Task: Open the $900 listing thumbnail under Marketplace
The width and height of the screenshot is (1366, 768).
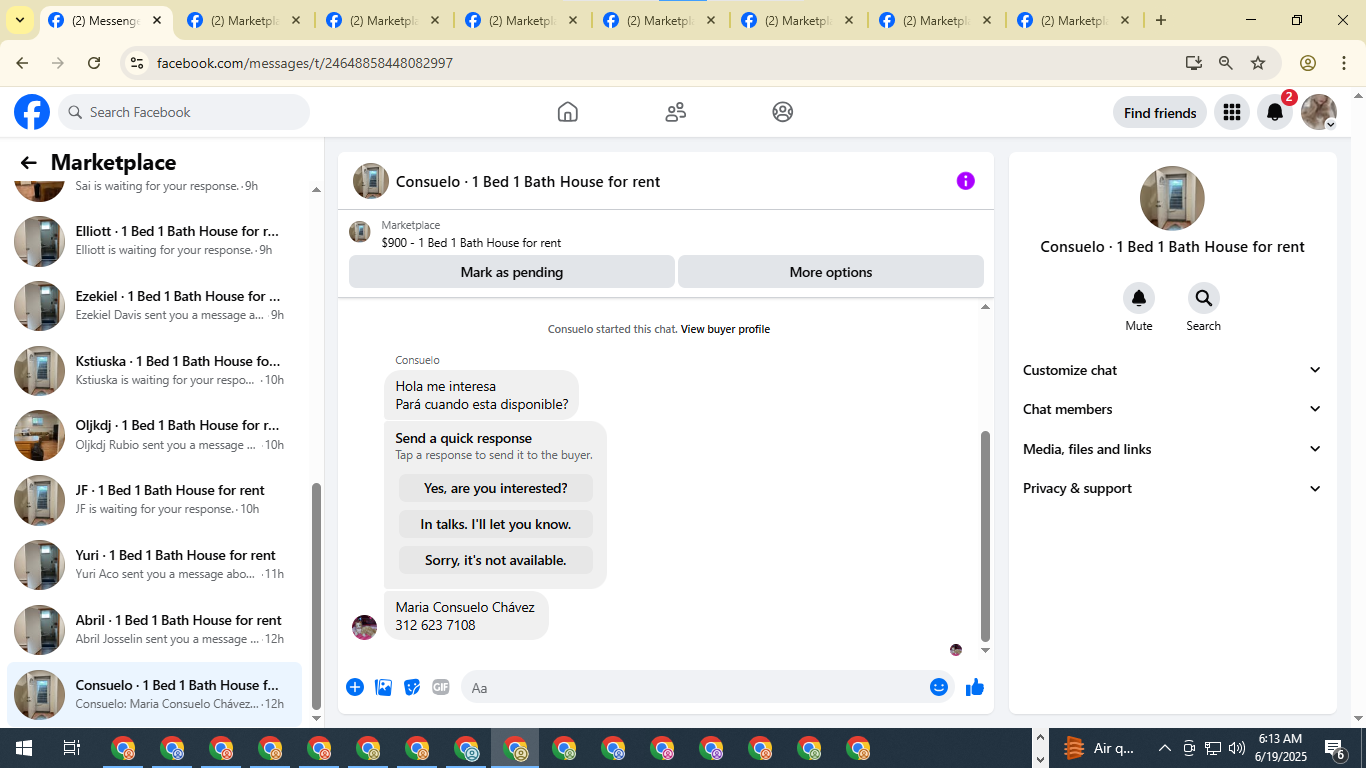Action: [360, 232]
